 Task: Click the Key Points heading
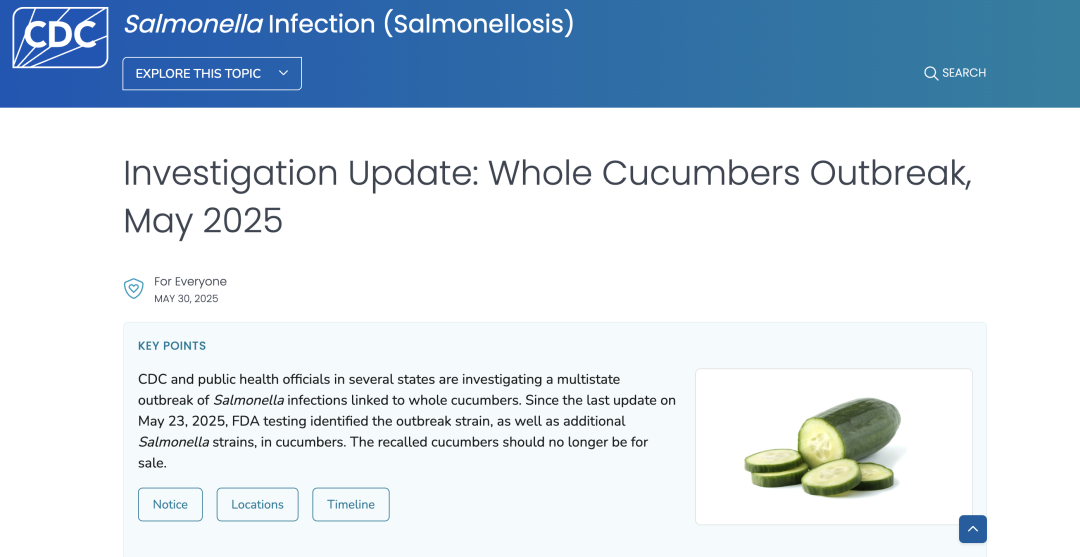(x=172, y=346)
